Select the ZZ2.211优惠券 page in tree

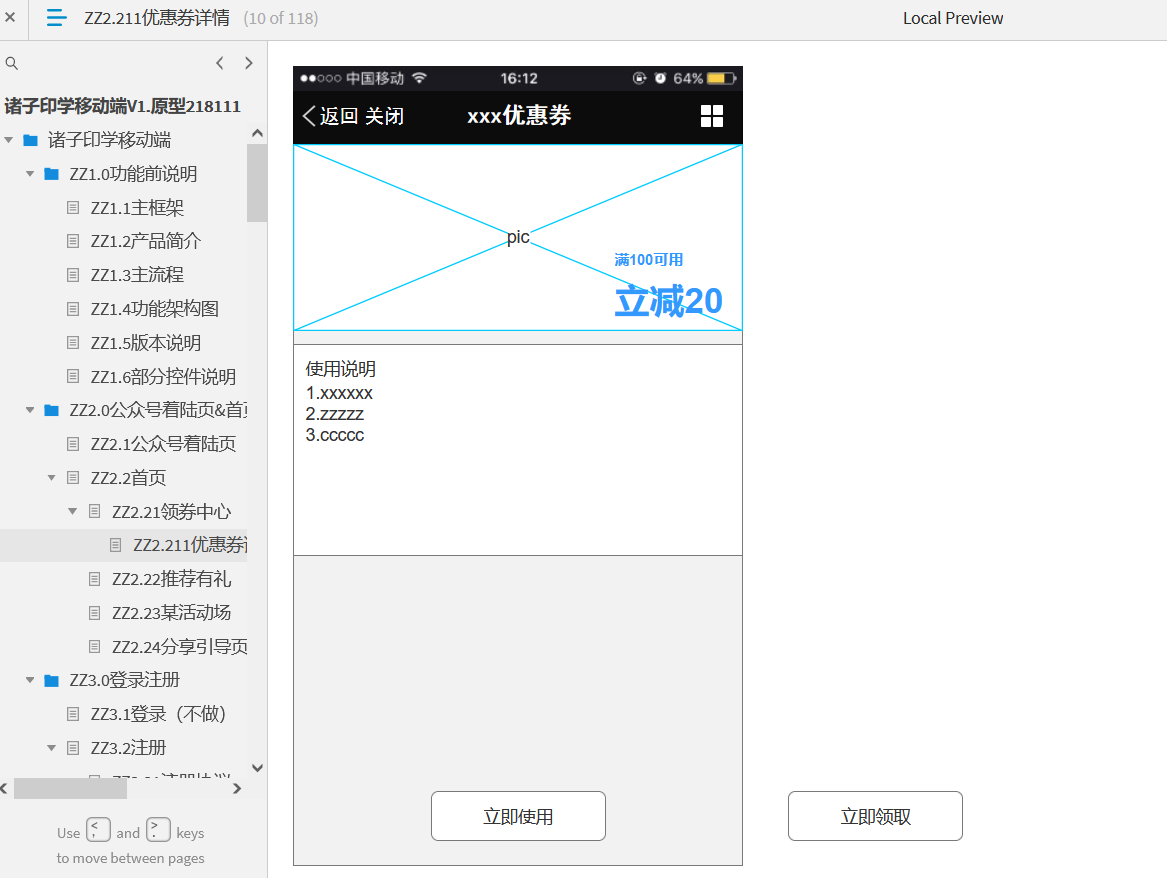[190, 545]
